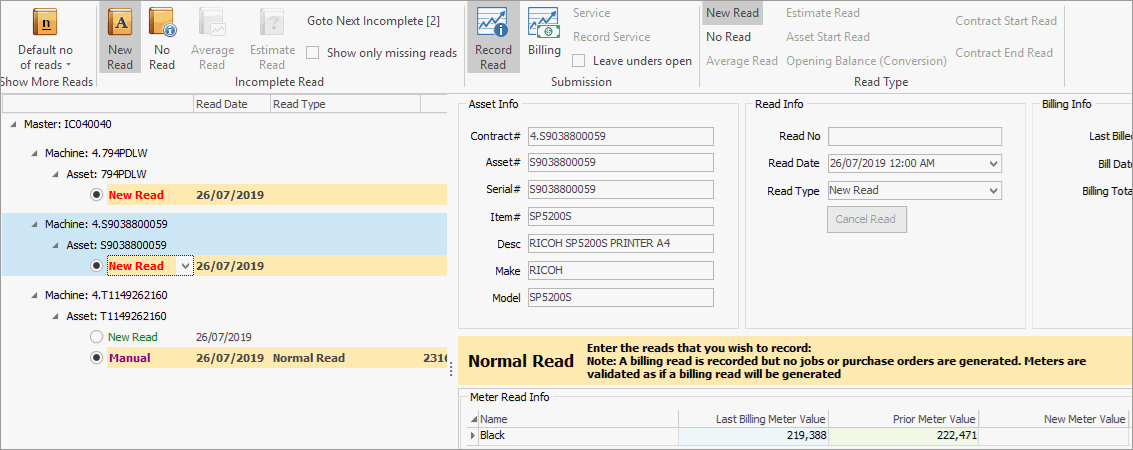This screenshot has width=1133, height=450.
Task: Collapse the Master: IC040040 node
Action: pyautogui.click(x=14, y=124)
